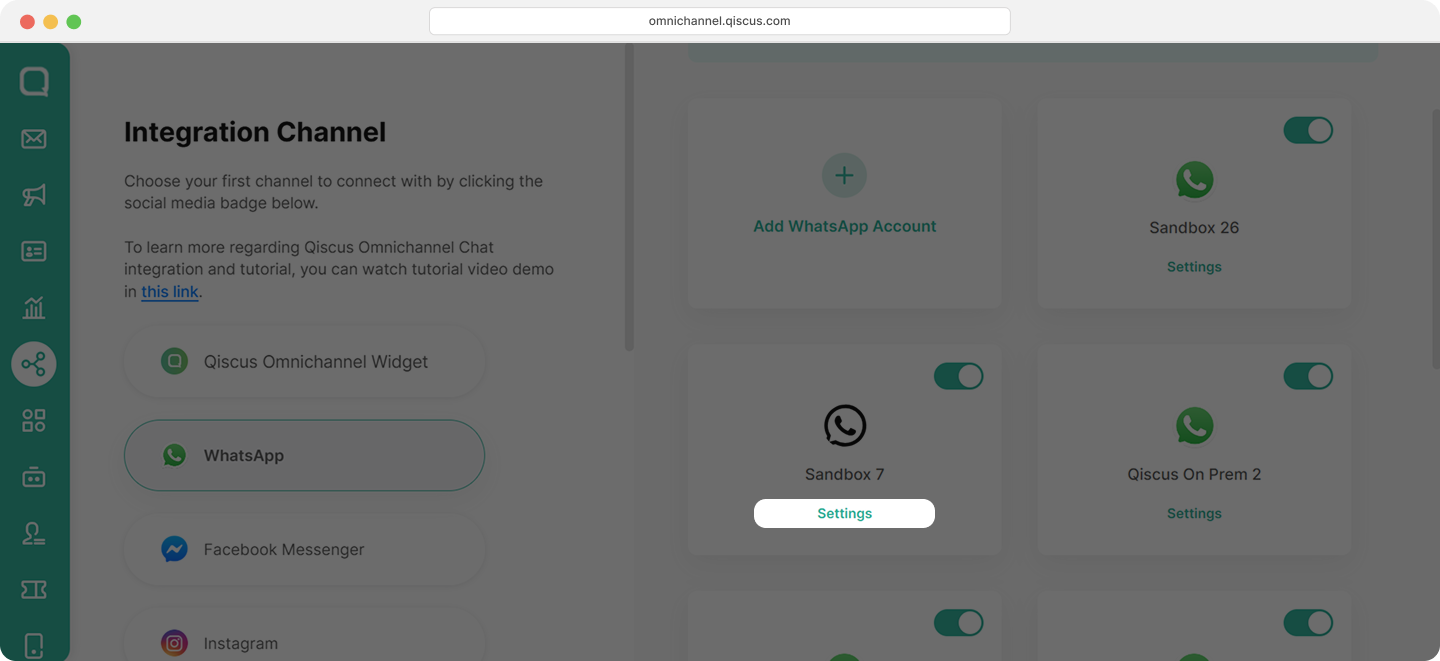Click the Qiscus logo at sidebar top

[x=34, y=82]
